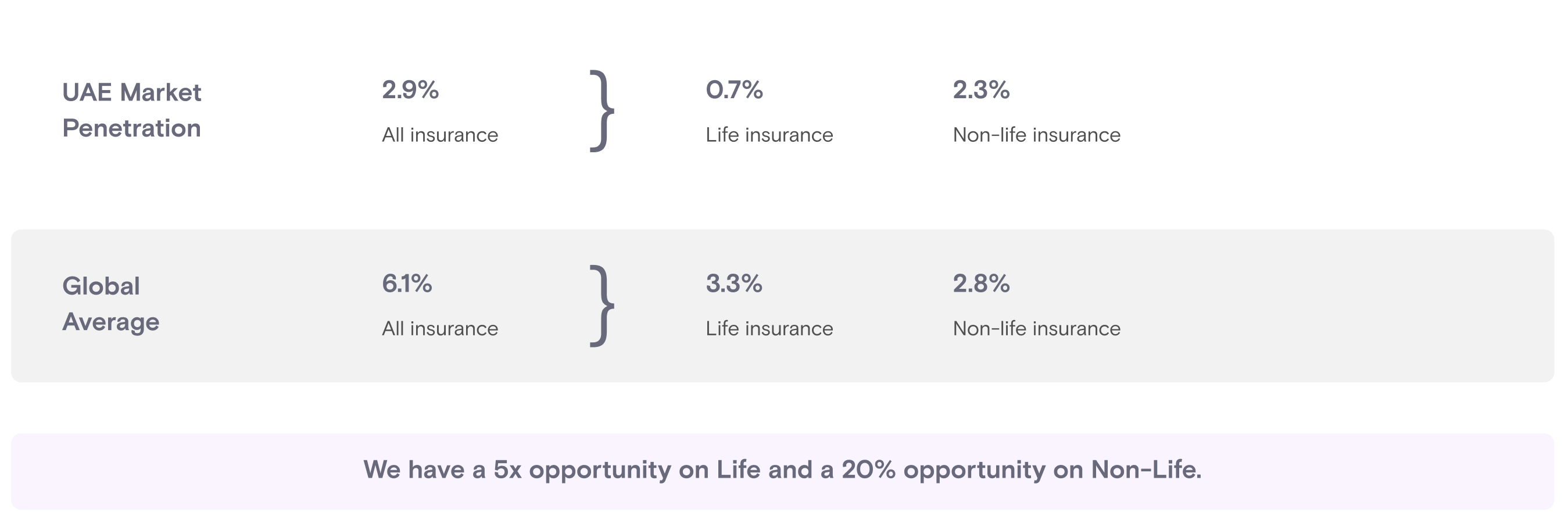Click the 3.3% global life insurance figure
1568x523 pixels.
733,284
